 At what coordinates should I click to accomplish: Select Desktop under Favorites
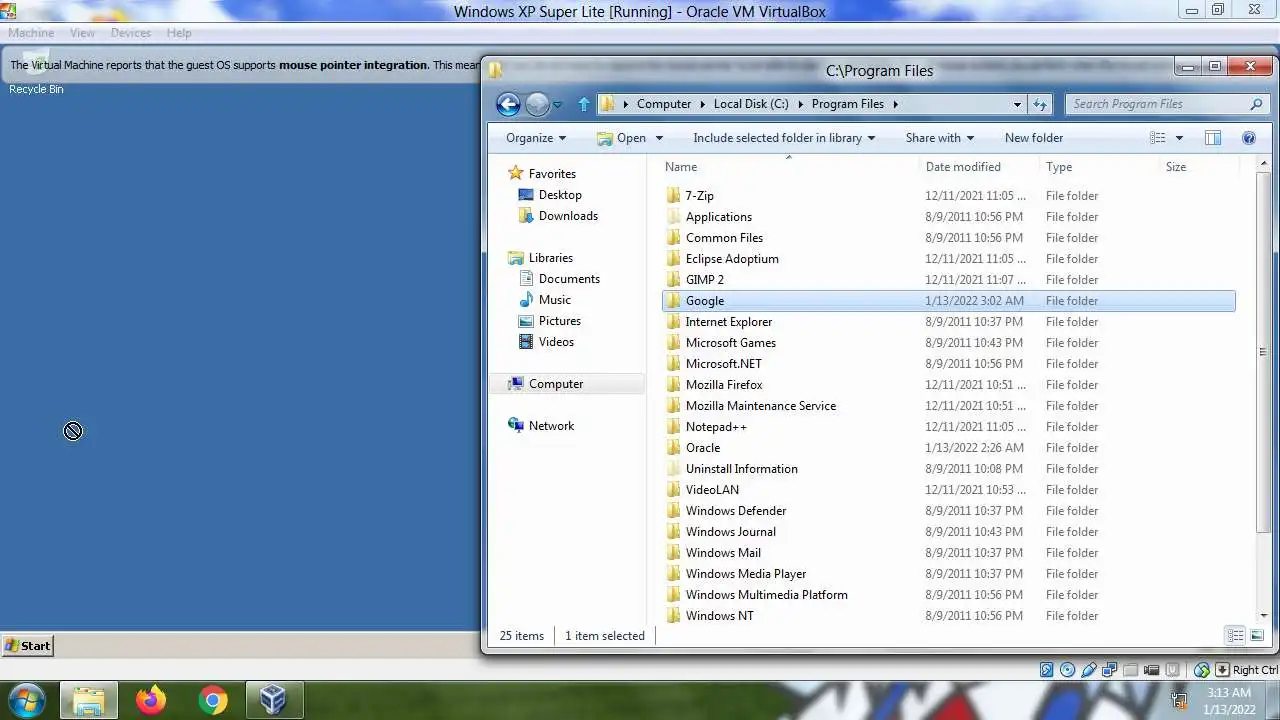(x=549, y=195)
